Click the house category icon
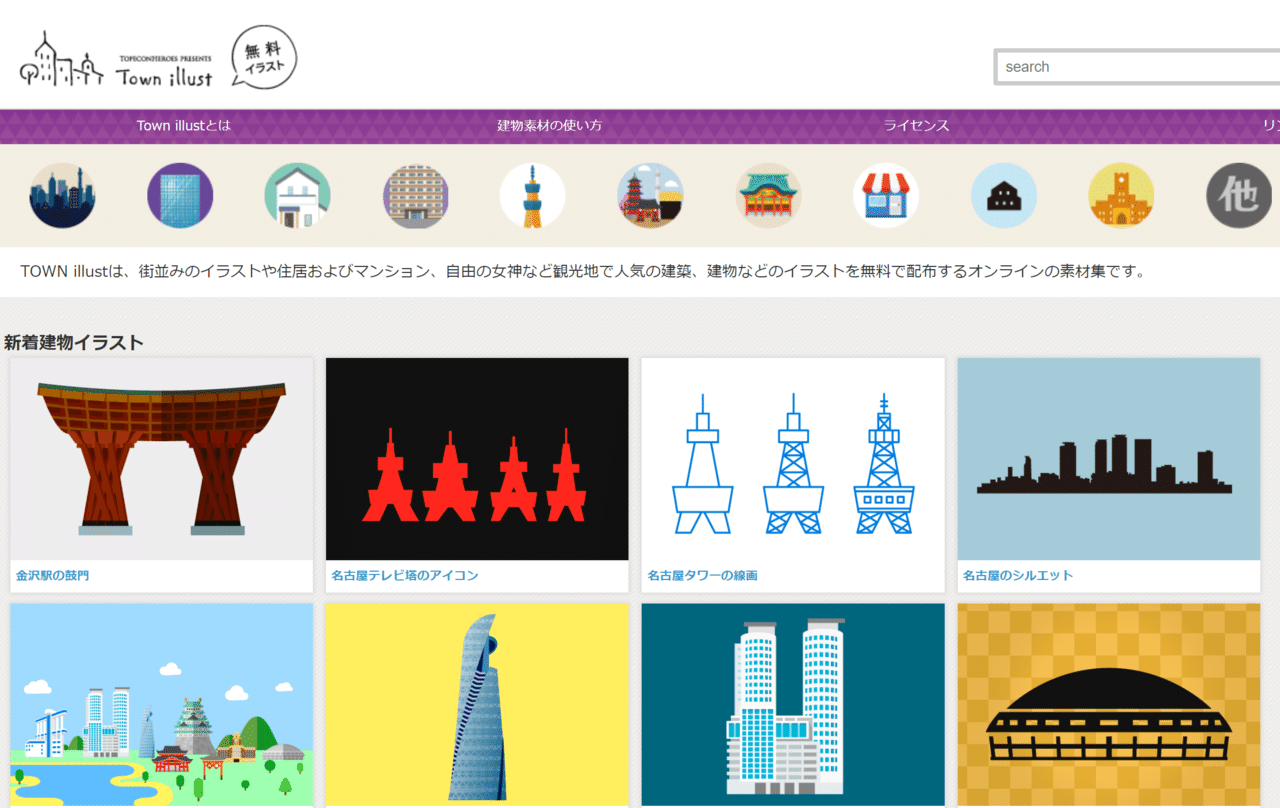The width and height of the screenshot is (1280, 808). point(297,195)
